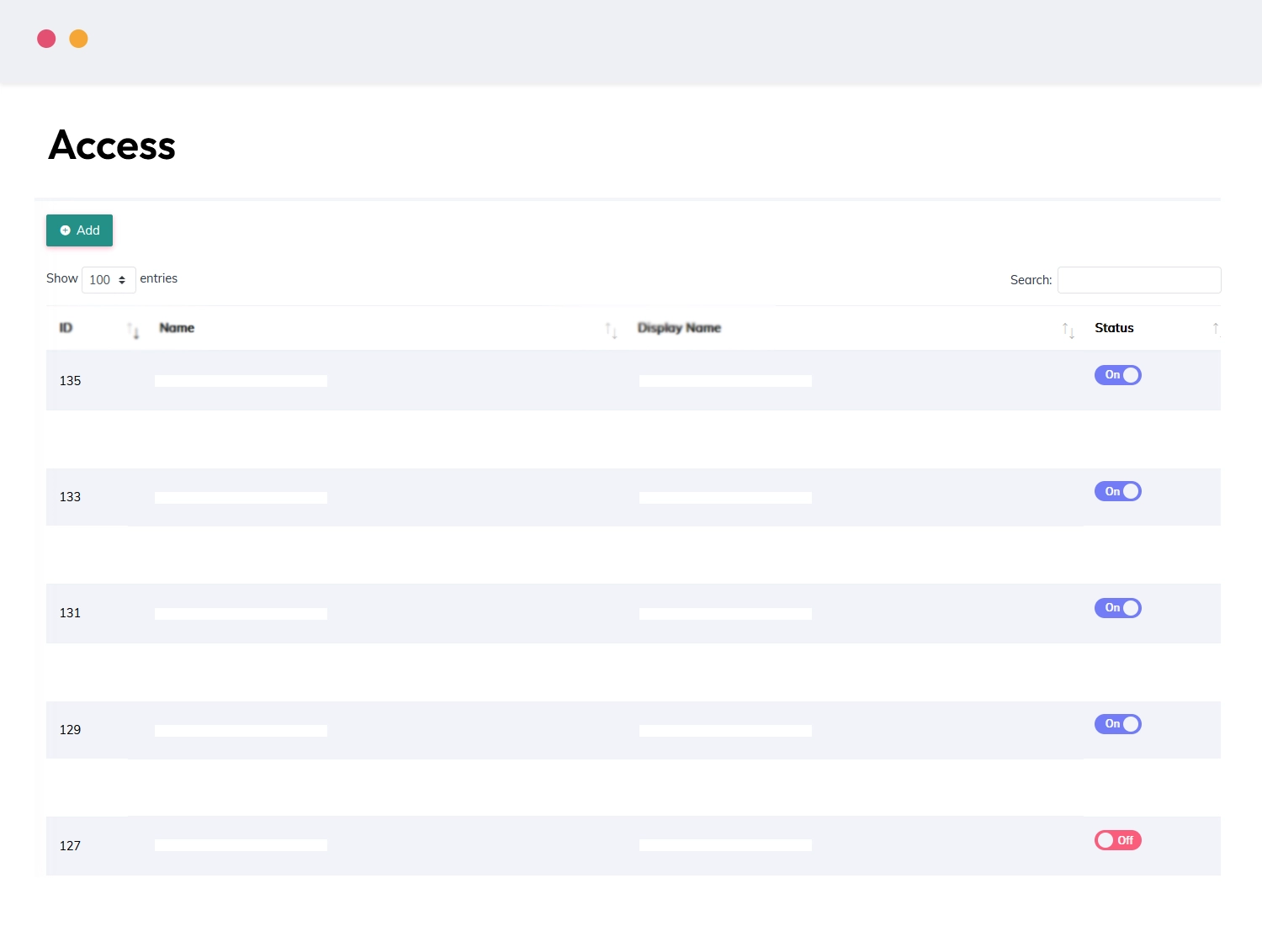Turn off status for row 129

[1117, 724]
